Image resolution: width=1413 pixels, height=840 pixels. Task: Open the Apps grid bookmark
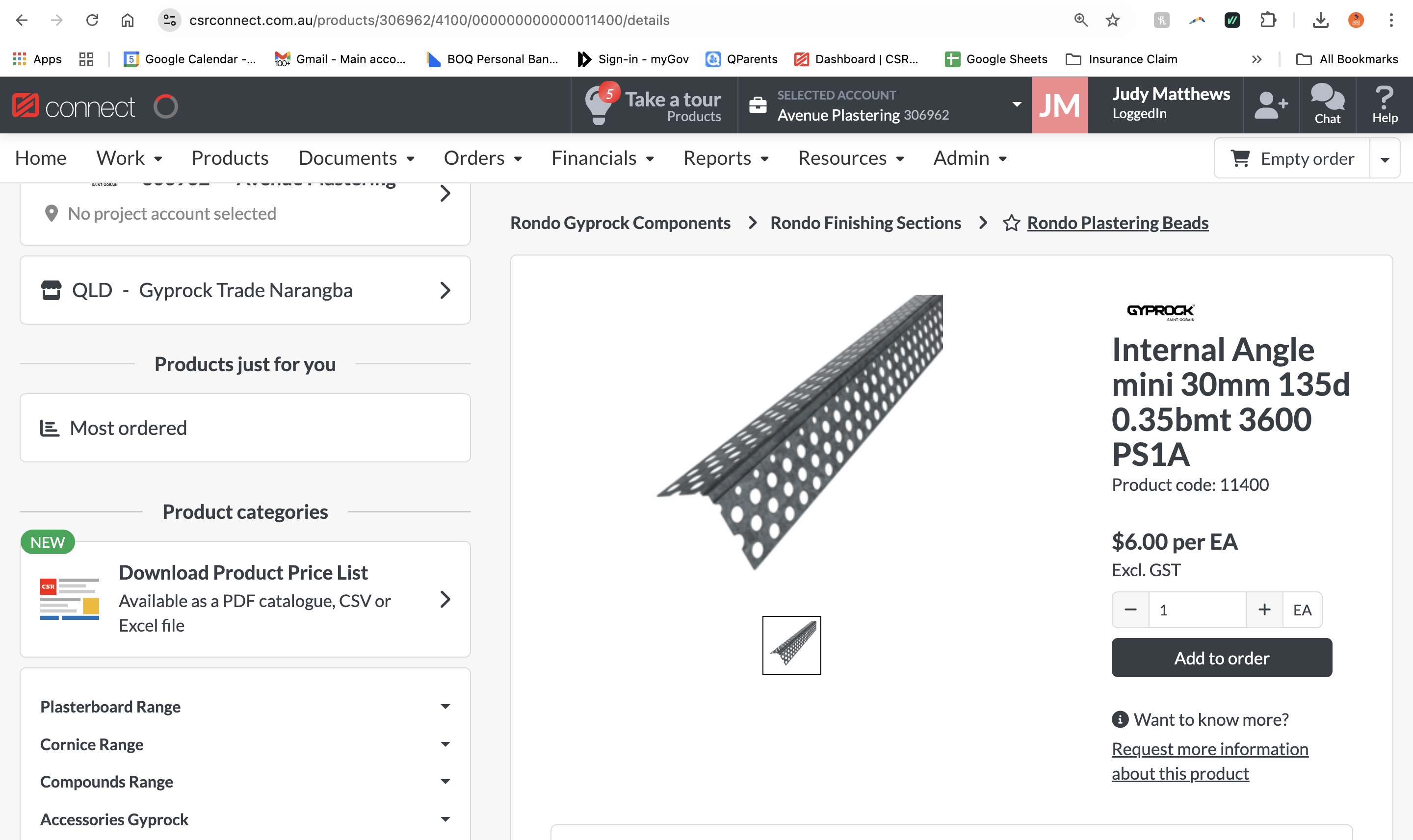pos(37,59)
